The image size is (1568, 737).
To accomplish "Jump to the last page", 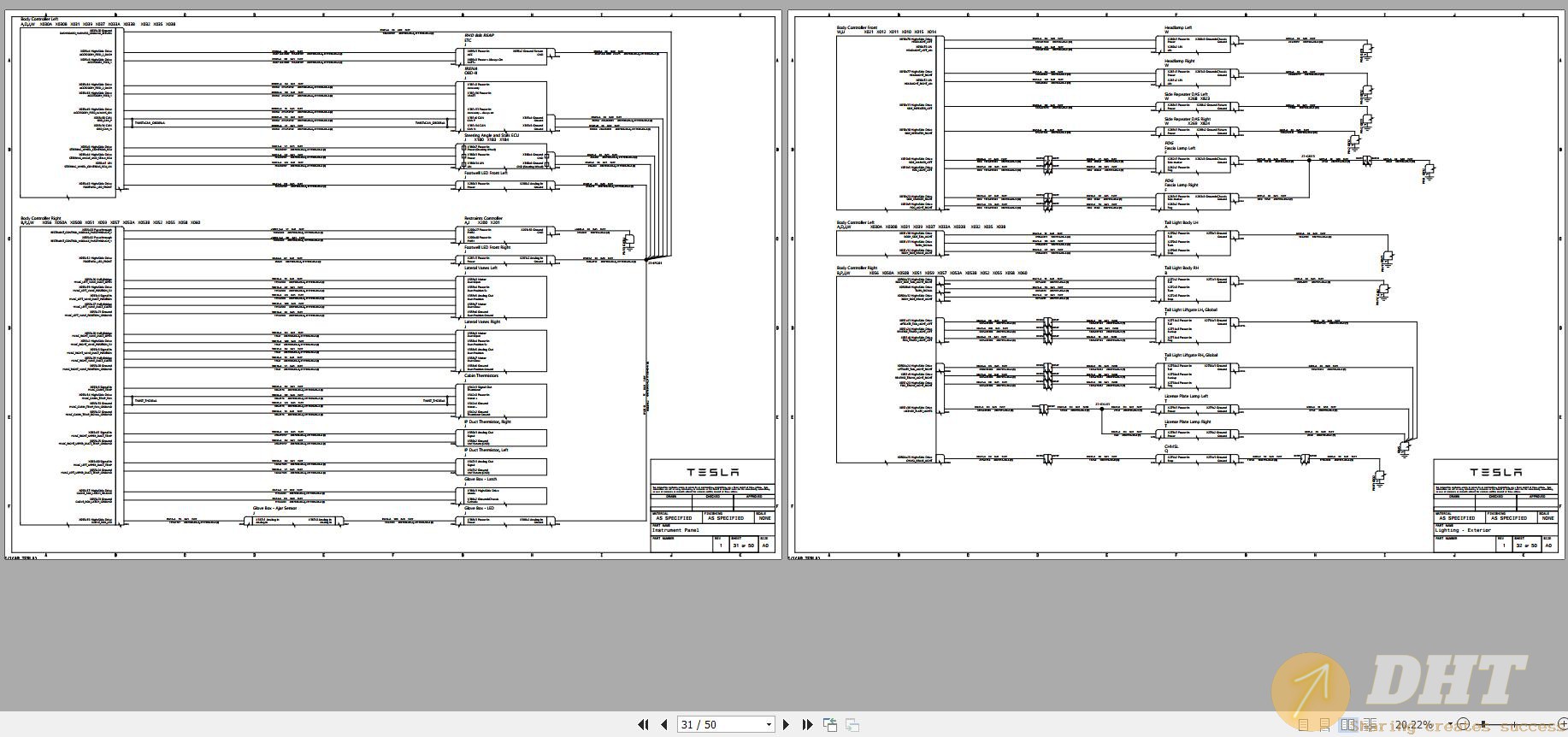I will click(x=807, y=724).
